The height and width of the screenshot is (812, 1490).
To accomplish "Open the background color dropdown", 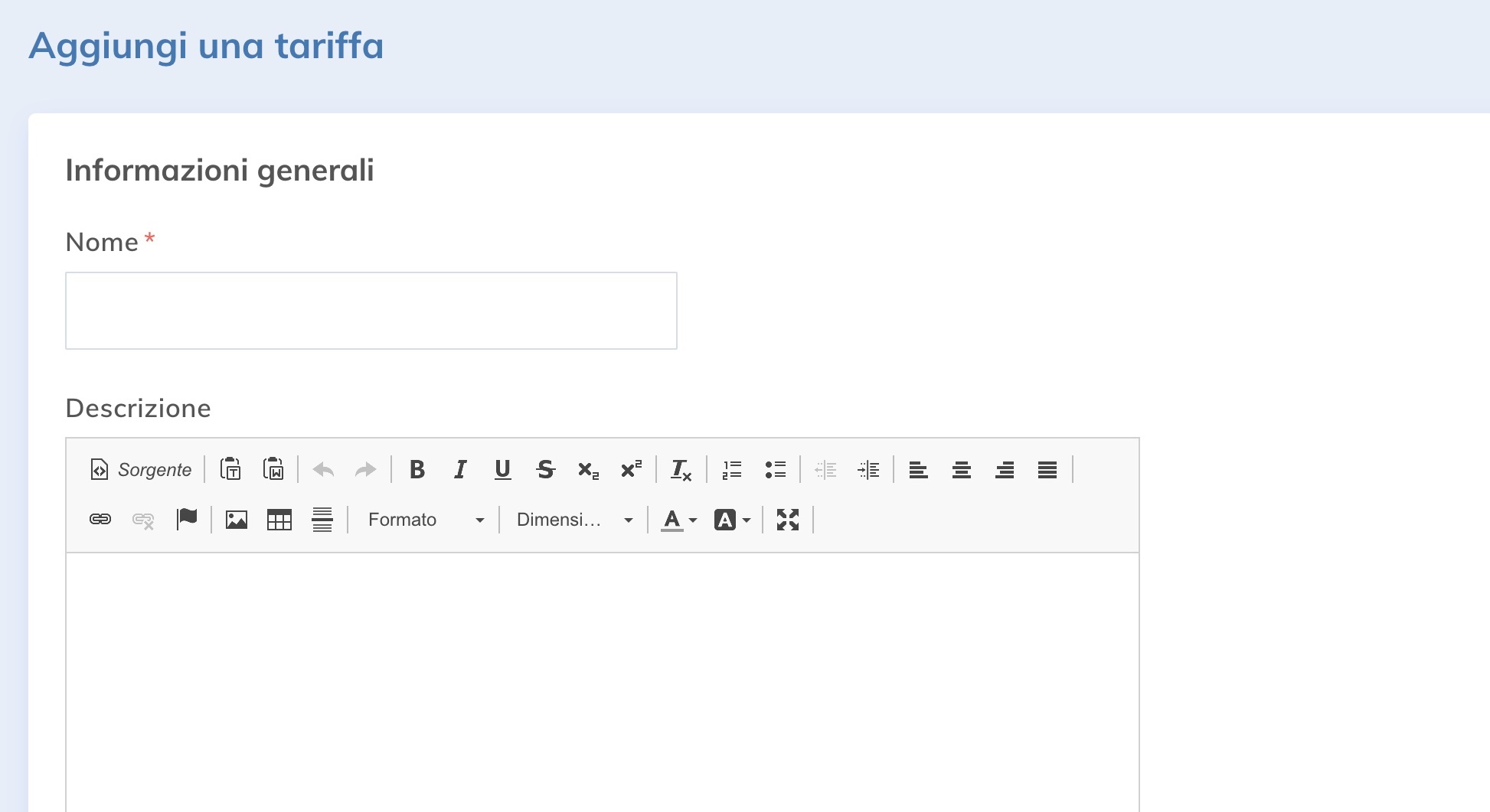I will point(732,520).
